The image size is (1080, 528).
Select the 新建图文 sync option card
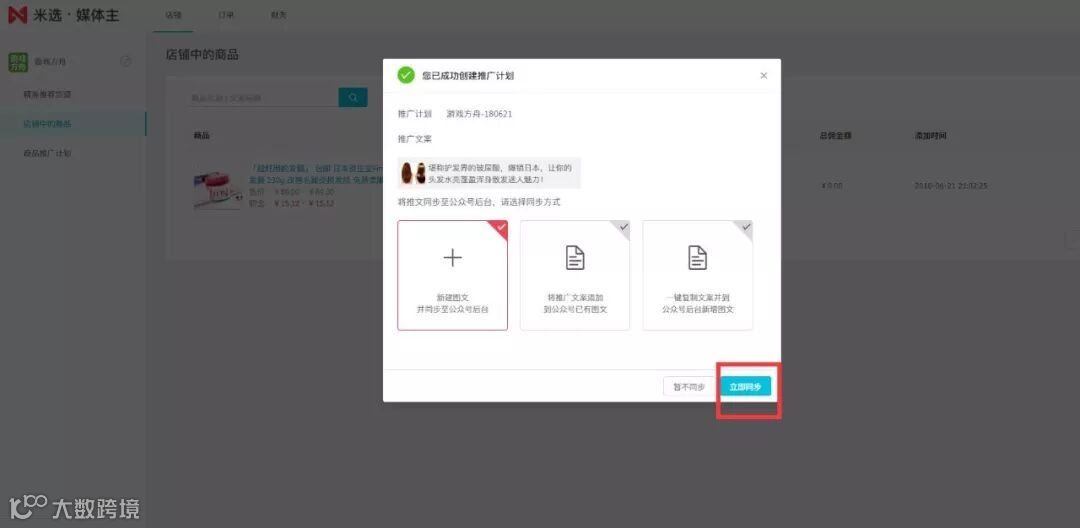(453, 275)
